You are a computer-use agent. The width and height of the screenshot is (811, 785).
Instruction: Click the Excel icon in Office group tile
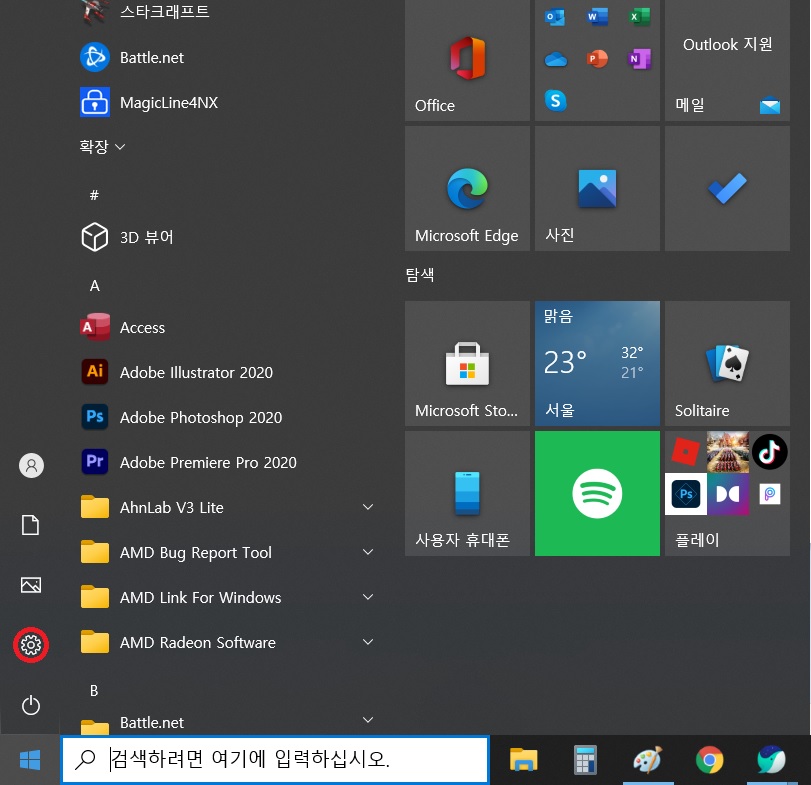[x=639, y=17]
